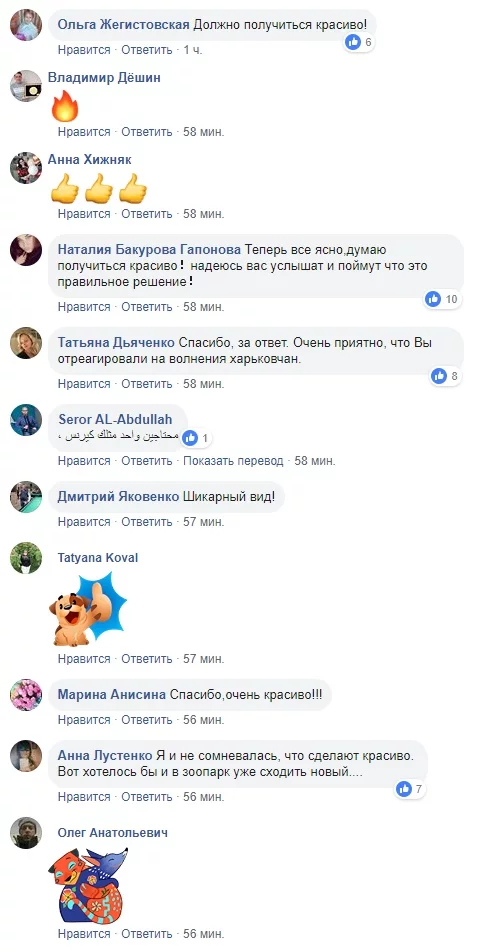The image size is (485, 952).
Task: Open like reactions on Анна Лустенко's comment
Action: 410,789
